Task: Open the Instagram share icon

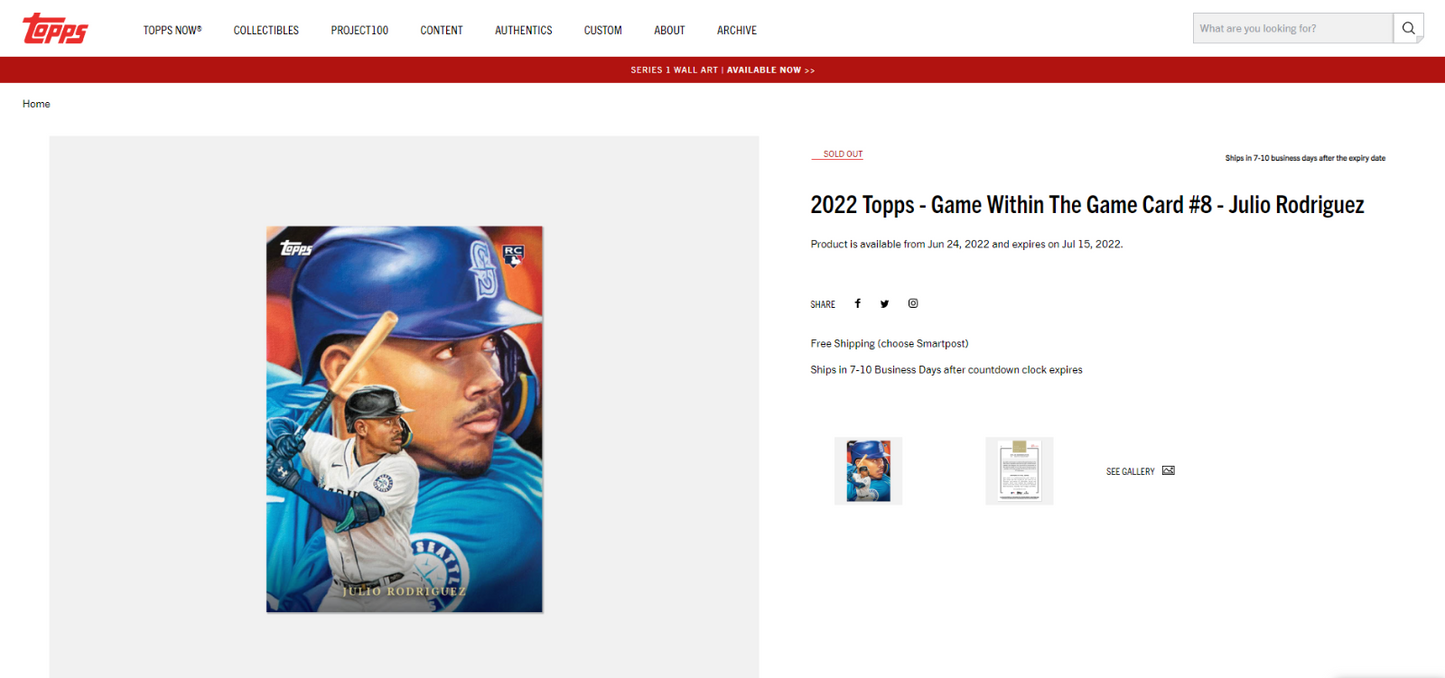Action: [x=913, y=303]
